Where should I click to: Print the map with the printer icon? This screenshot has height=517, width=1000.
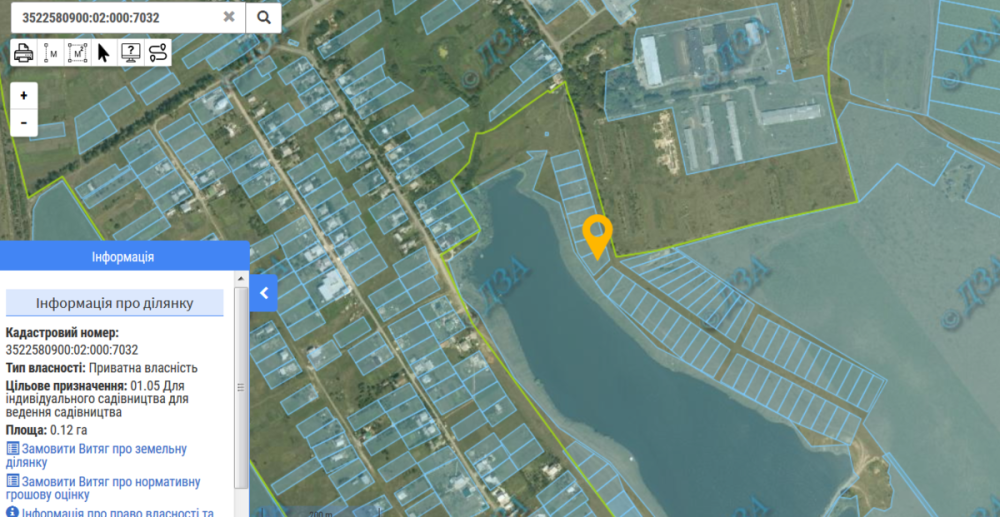click(24, 52)
